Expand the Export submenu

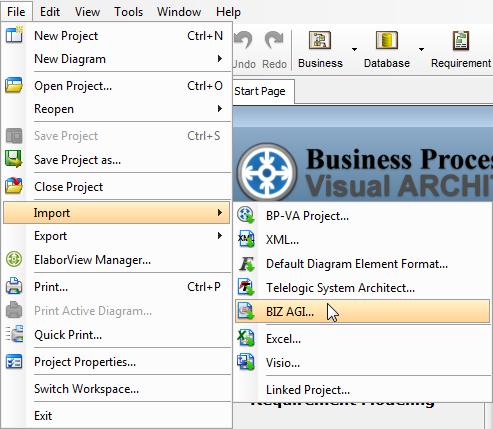tap(219, 236)
